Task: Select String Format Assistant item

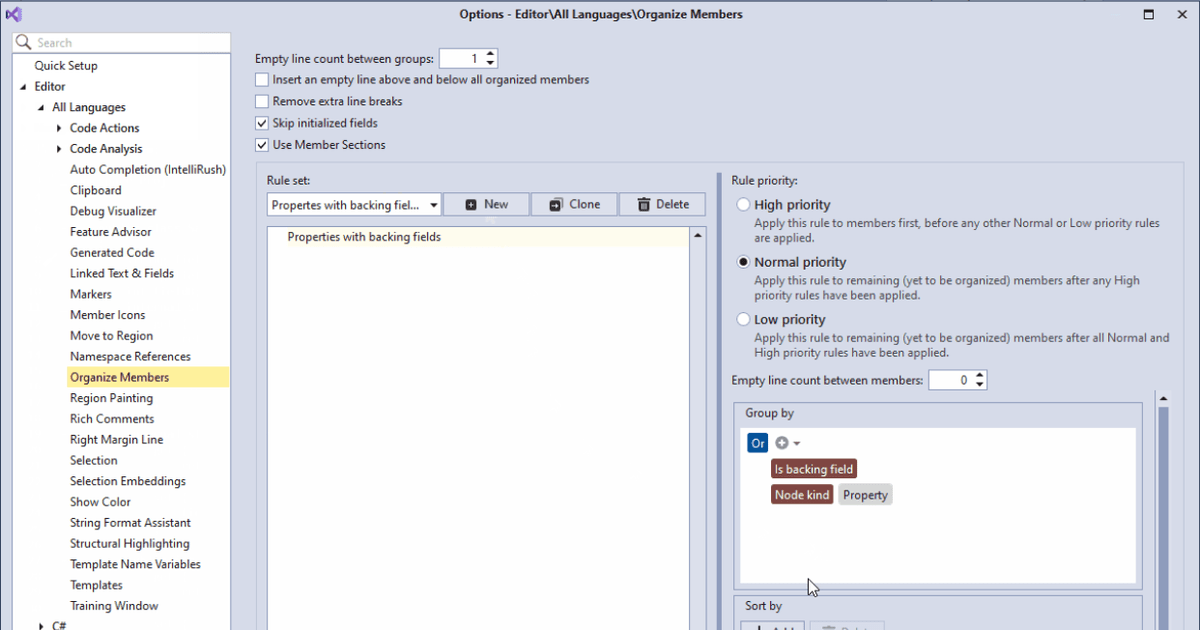Action: coord(130,523)
